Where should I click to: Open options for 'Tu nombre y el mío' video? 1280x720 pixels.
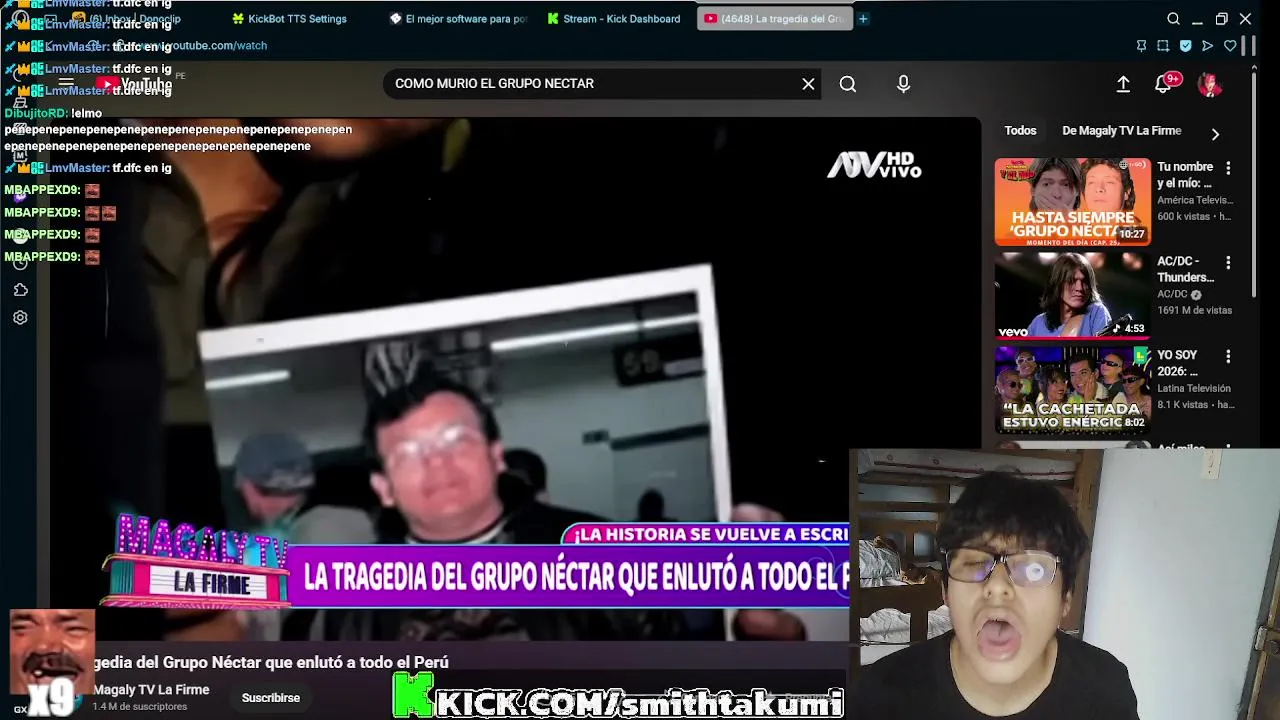tap(1228, 168)
